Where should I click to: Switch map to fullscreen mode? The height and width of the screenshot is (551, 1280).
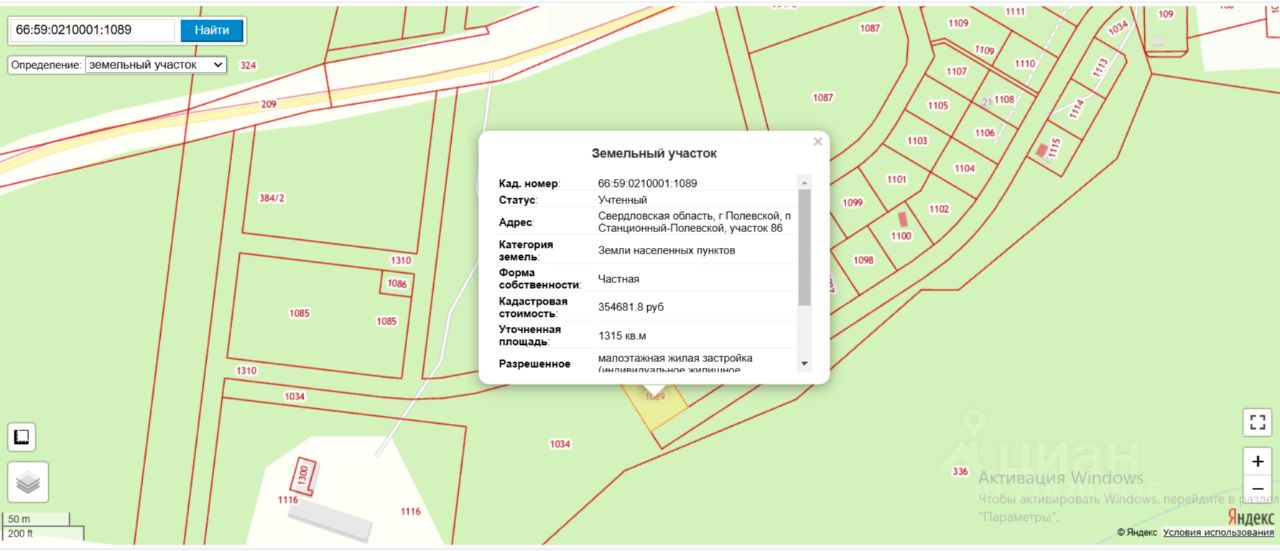click(1257, 422)
